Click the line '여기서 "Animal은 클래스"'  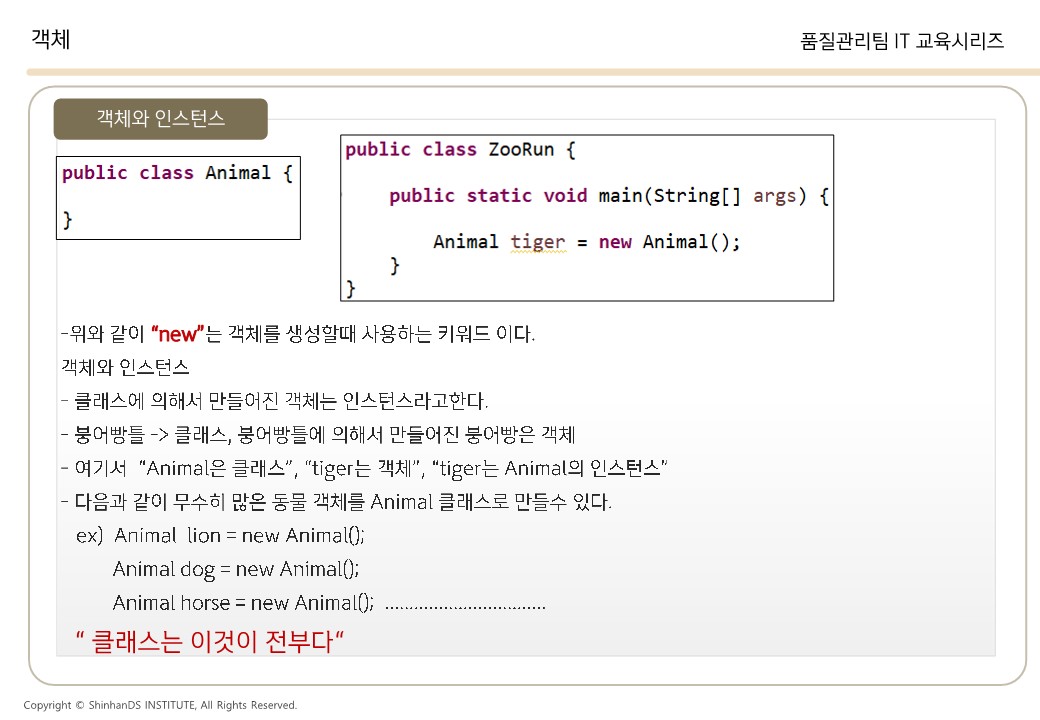click(364, 468)
